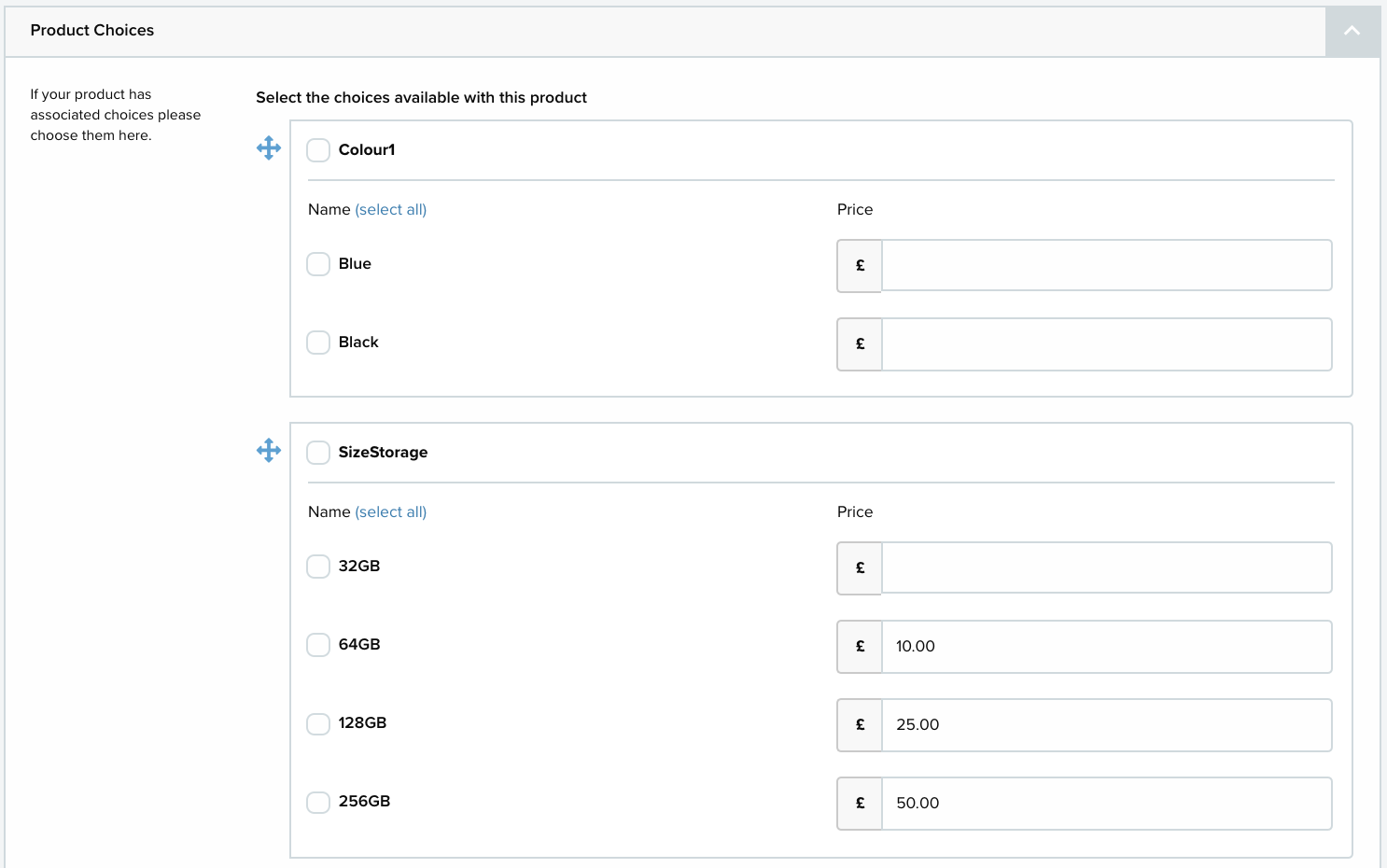Image resolution: width=1387 pixels, height=868 pixels.
Task: Click select all under Colour1
Action: (x=391, y=210)
